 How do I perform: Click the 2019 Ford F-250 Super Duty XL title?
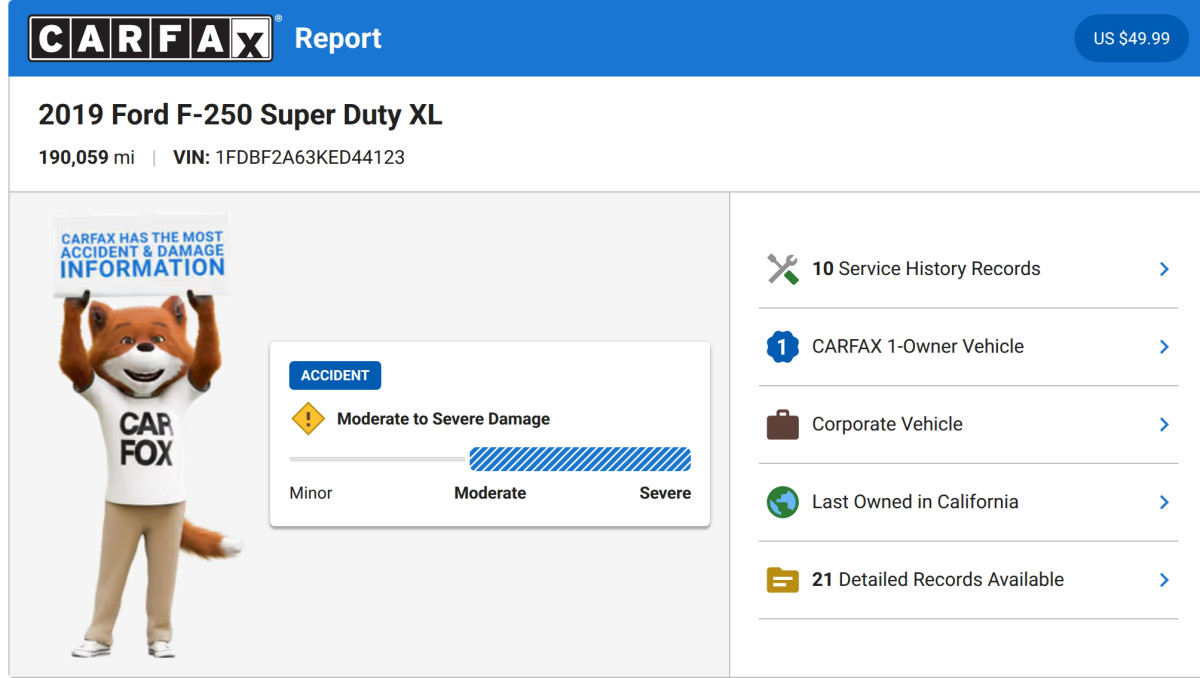pos(240,115)
